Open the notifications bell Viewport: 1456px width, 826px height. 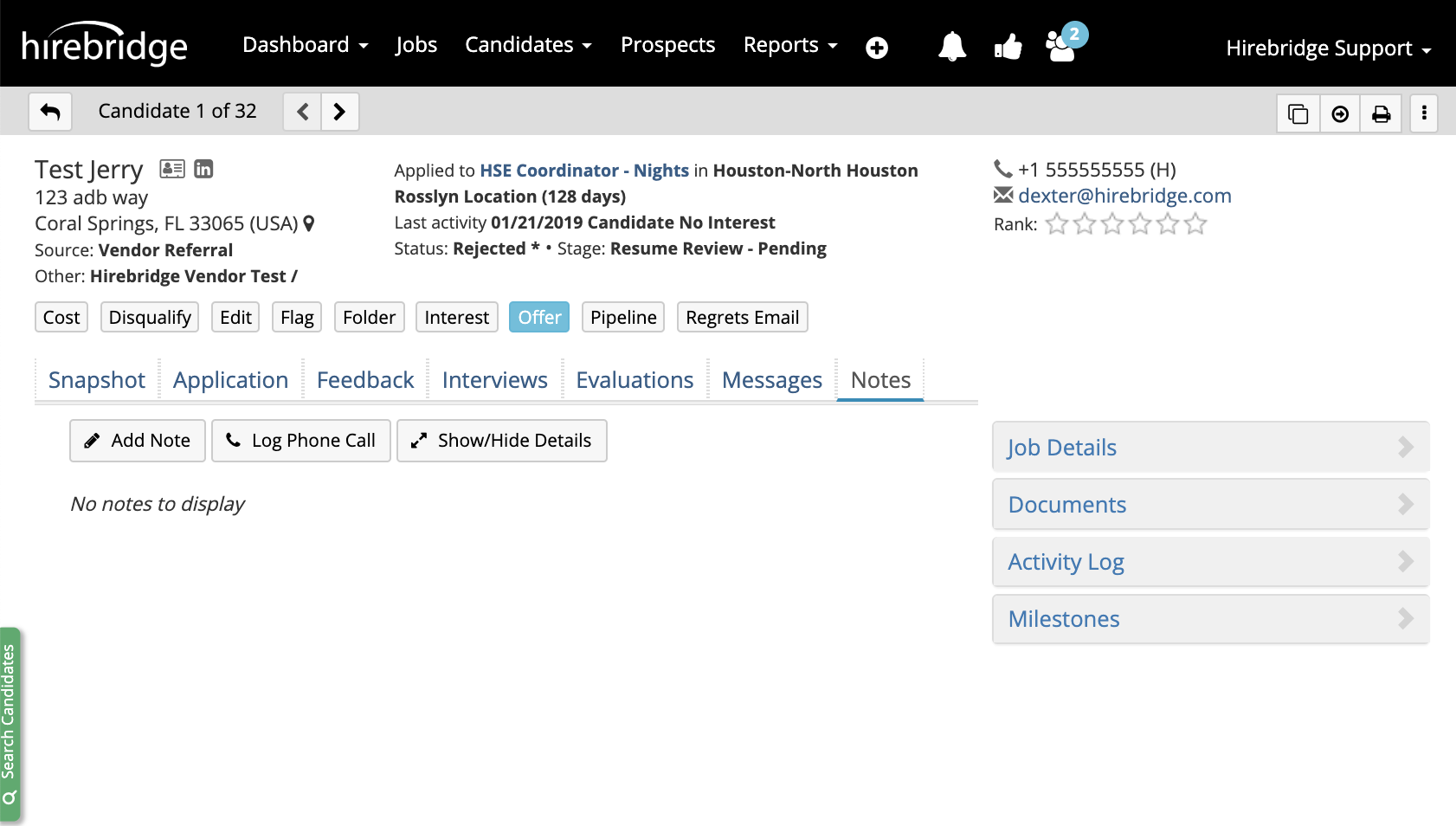pos(951,47)
